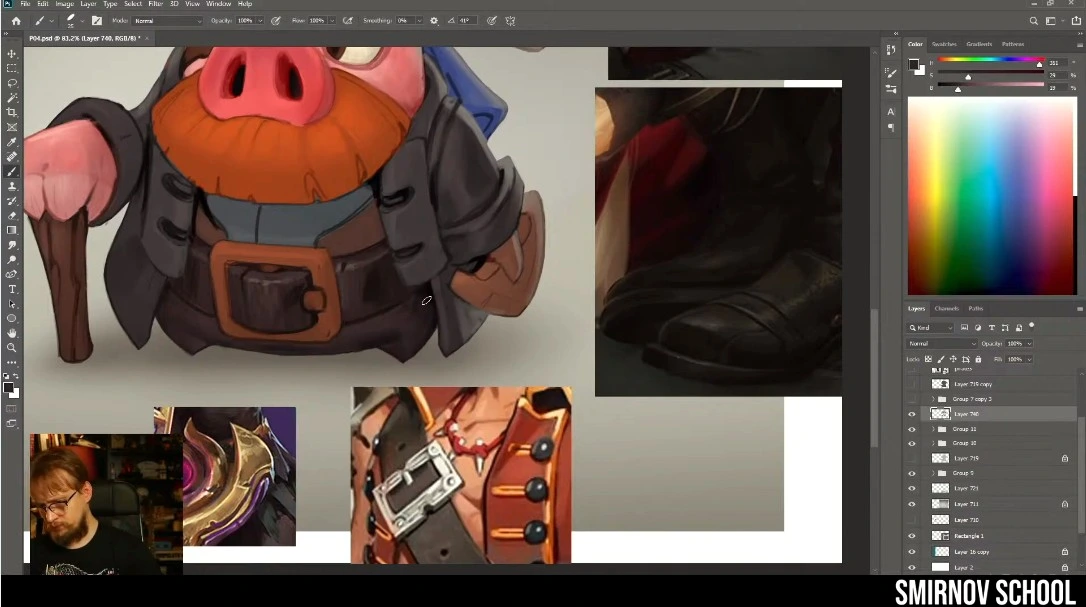
Task: Choose the Horizontal Type tool
Action: point(12,289)
